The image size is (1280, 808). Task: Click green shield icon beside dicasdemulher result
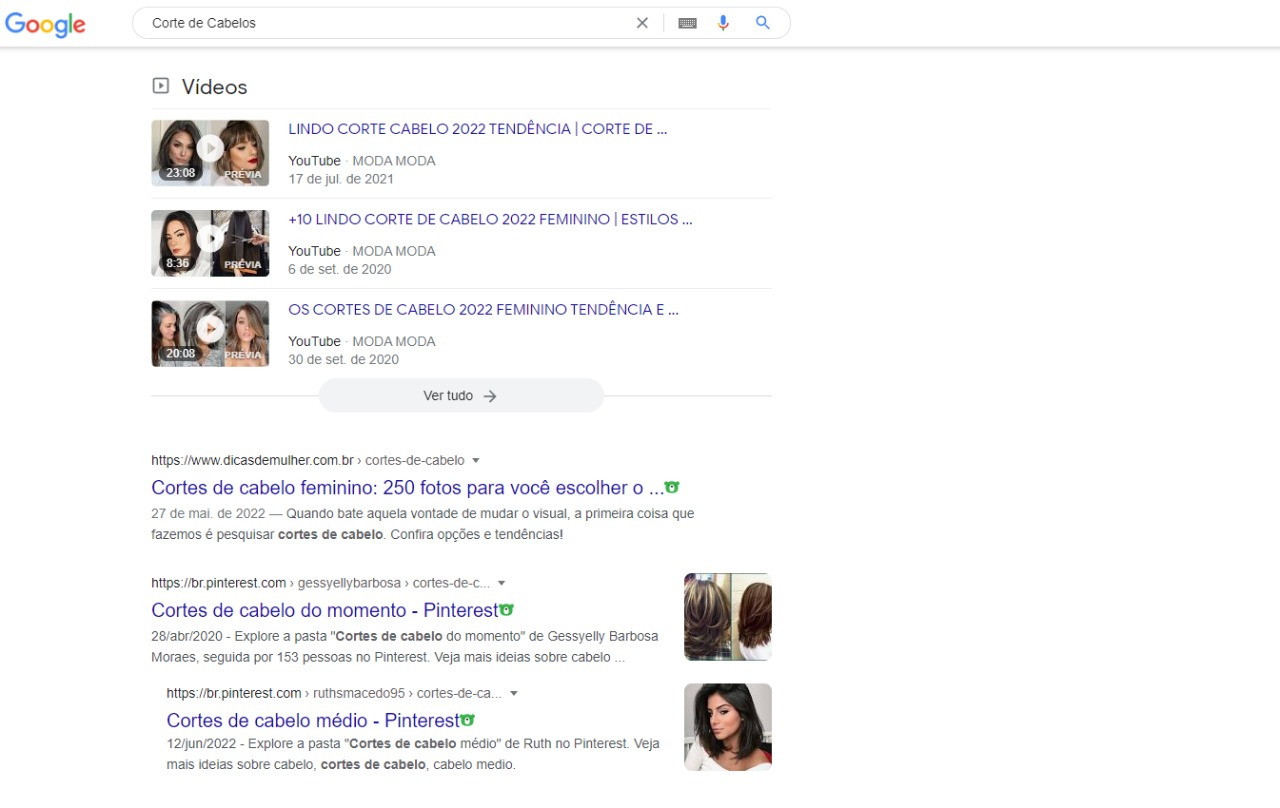[x=672, y=487]
